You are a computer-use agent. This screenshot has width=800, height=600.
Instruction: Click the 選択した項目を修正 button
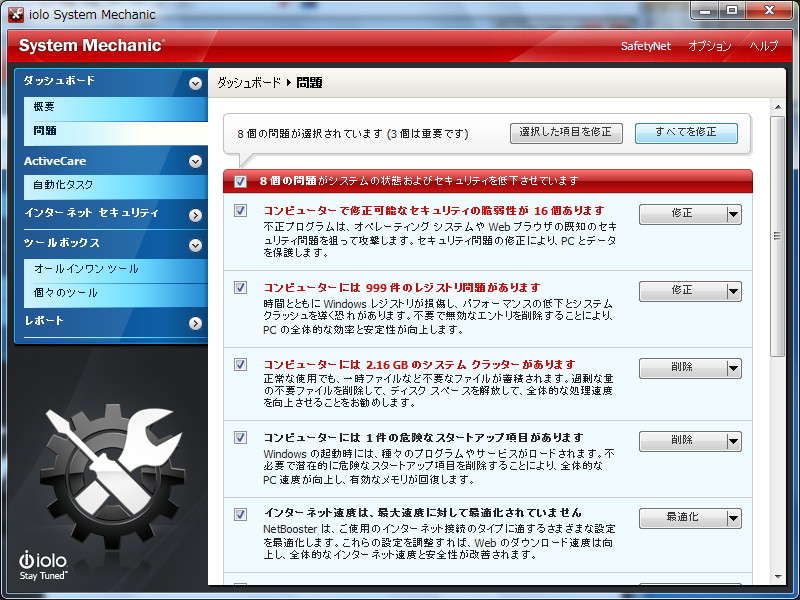[566, 131]
